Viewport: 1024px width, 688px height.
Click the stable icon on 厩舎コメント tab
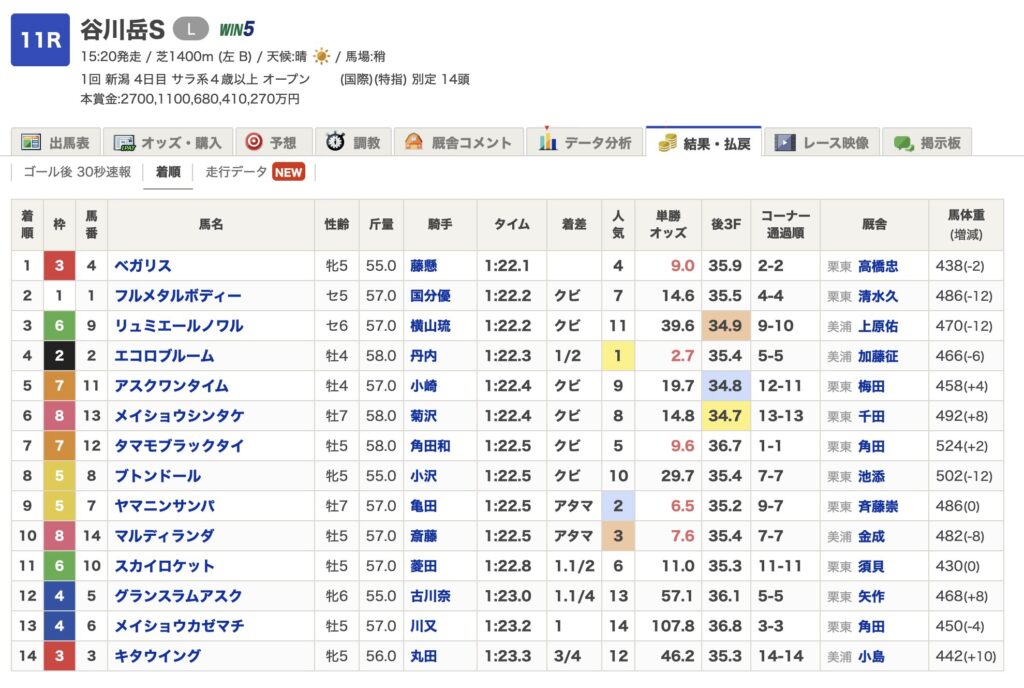point(413,142)
